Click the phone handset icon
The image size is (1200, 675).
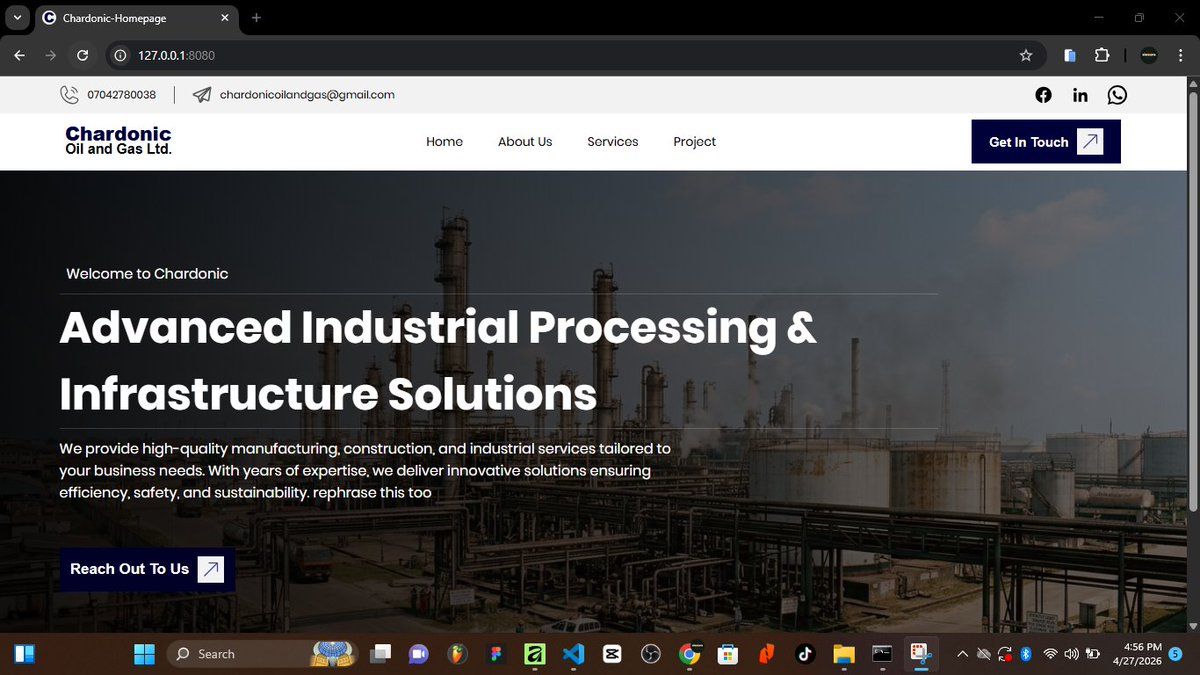coord(69,95)
